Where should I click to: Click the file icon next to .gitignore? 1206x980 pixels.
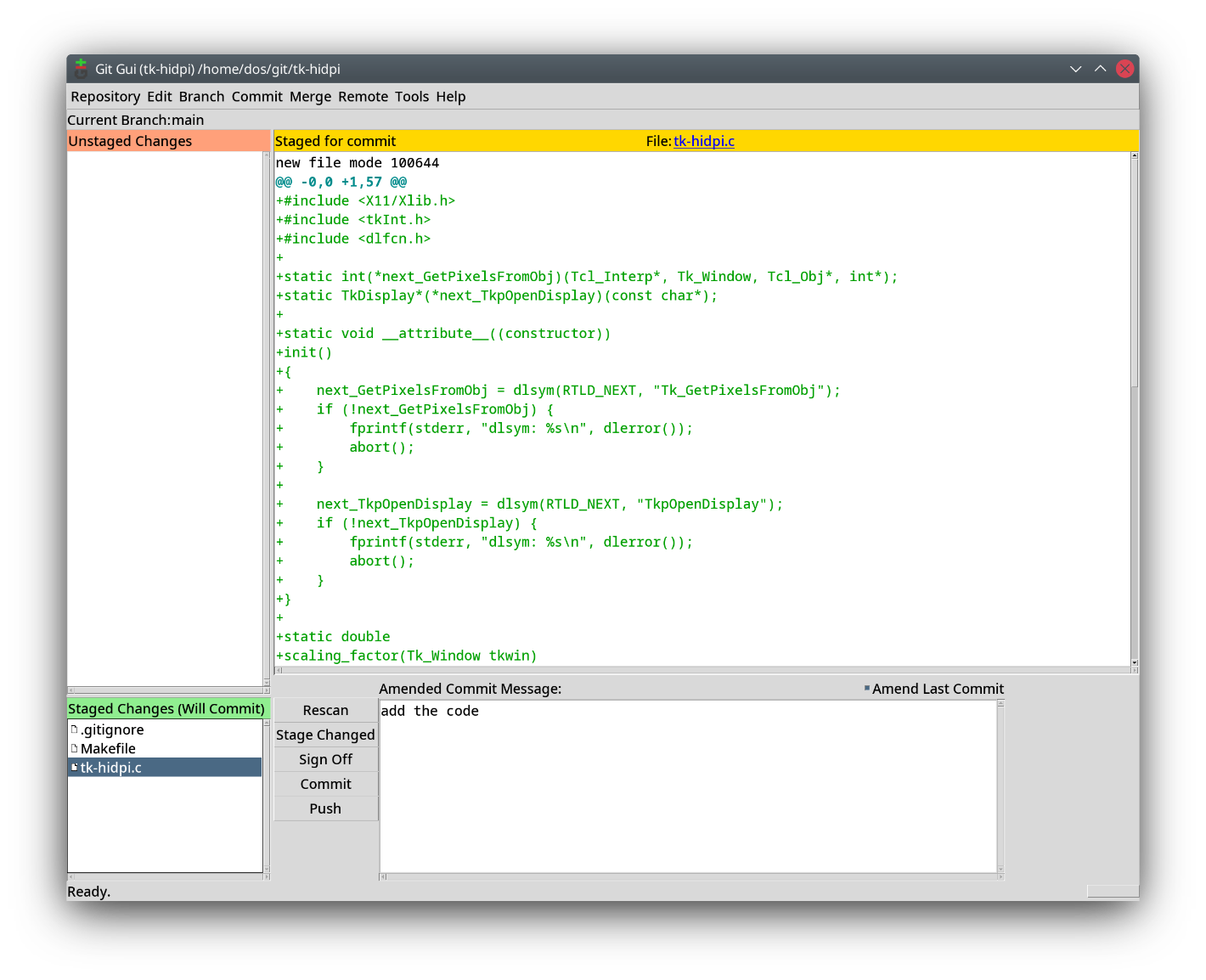coord(74,729)
